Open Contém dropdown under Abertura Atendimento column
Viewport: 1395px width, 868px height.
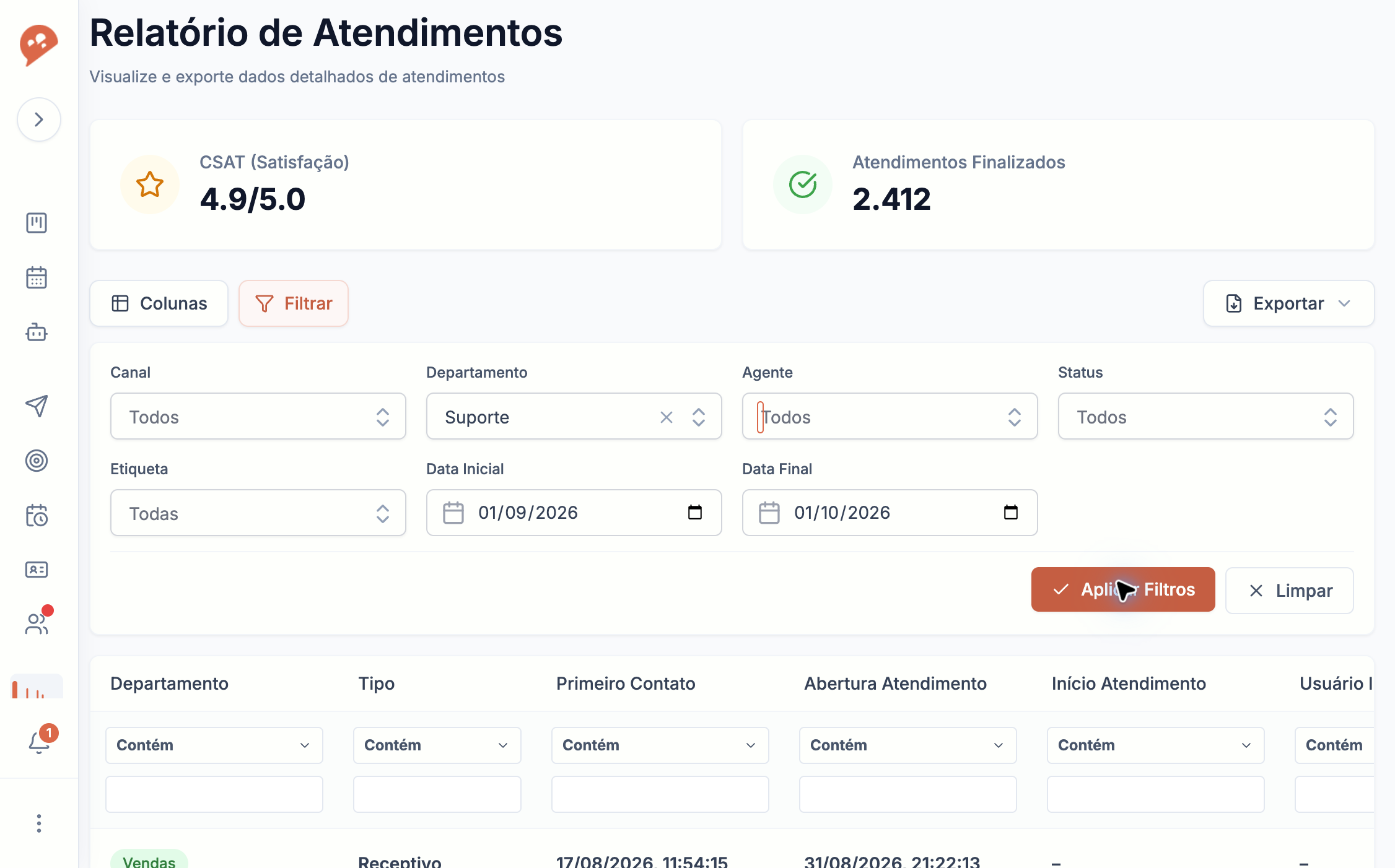908,745
